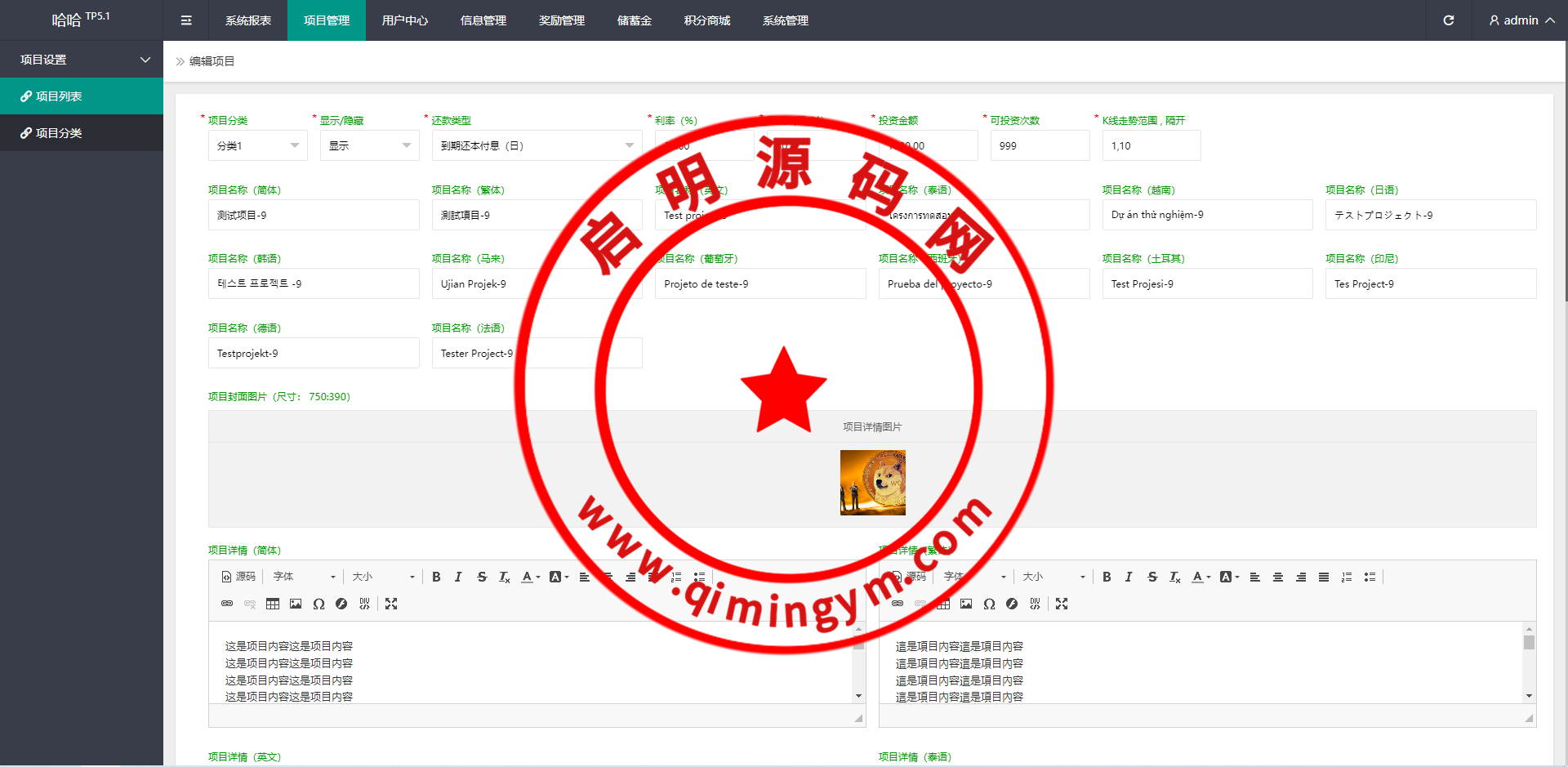The height and width of the screenshot is (767, 1568).
Task: Insert code snippet in the Traditional Chinese details editor
Action: 1035,604
